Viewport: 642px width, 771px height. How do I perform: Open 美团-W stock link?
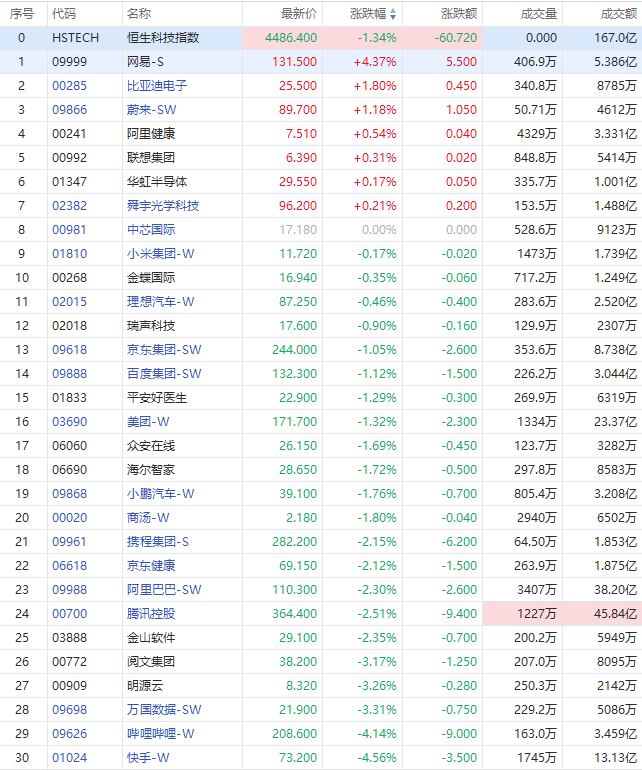tap(148, 421)
